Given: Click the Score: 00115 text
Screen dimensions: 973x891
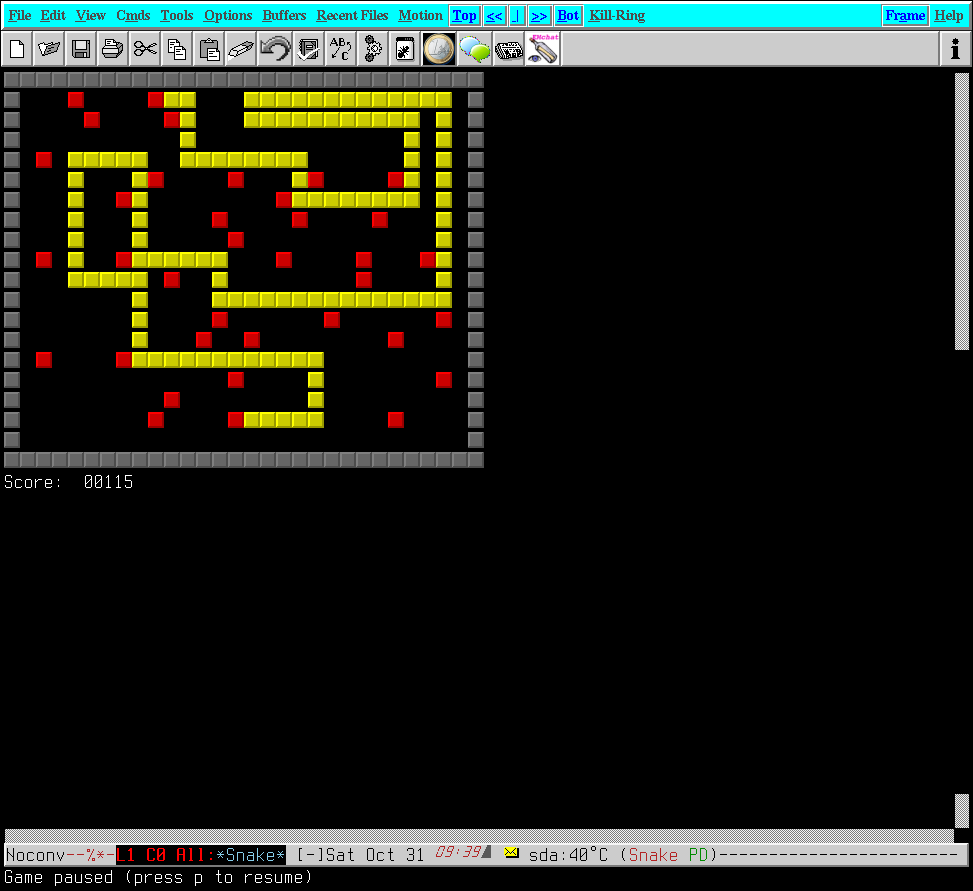Looking at the screenshot, I should (68, 482).
